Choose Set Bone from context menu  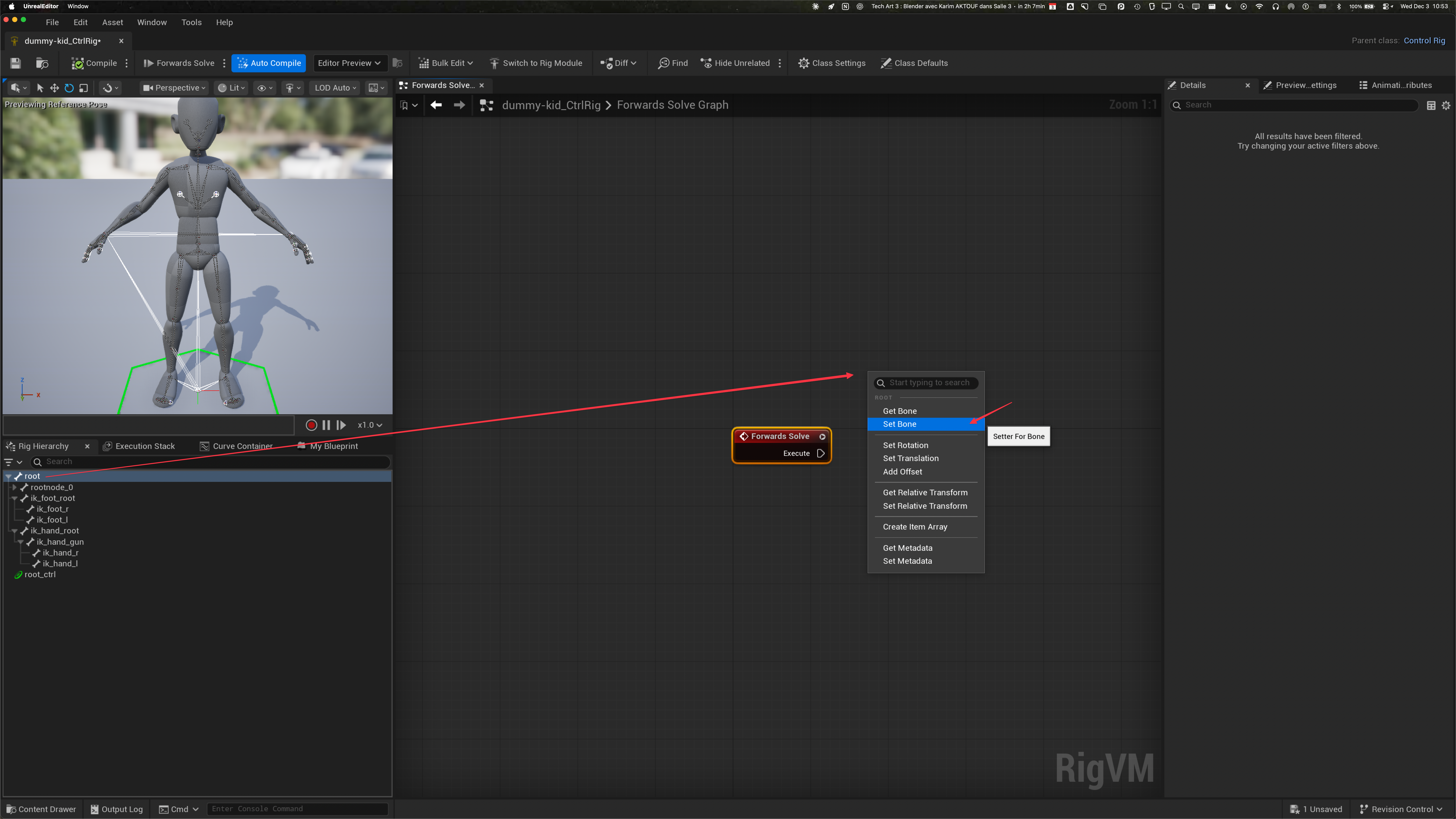point(926,424)
